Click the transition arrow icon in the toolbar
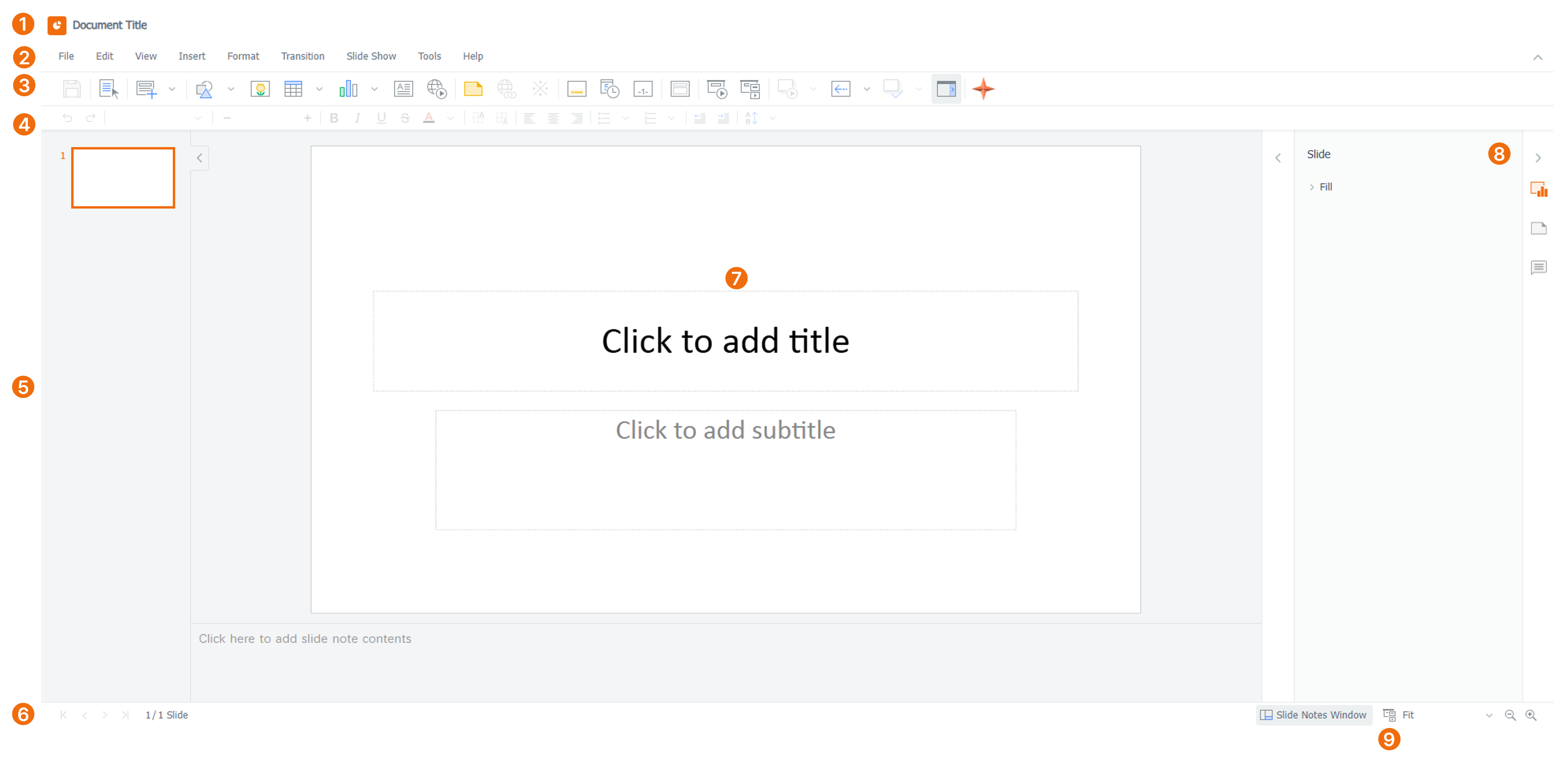The width and height of the screenshot is (1568, 763). click(x=841, y=89)
